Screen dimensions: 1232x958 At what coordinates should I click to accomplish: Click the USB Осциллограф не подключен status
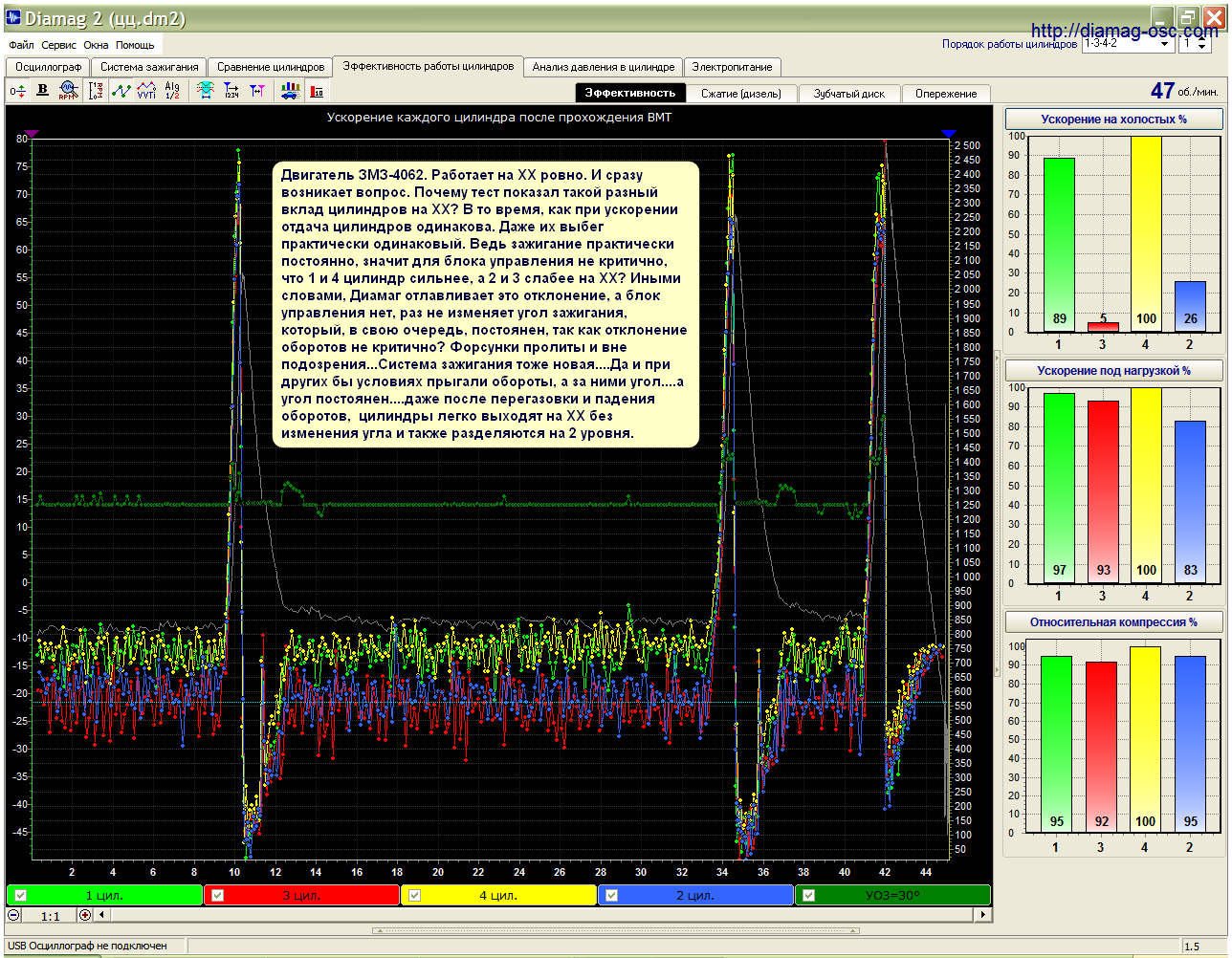click(x=87, y=946)
